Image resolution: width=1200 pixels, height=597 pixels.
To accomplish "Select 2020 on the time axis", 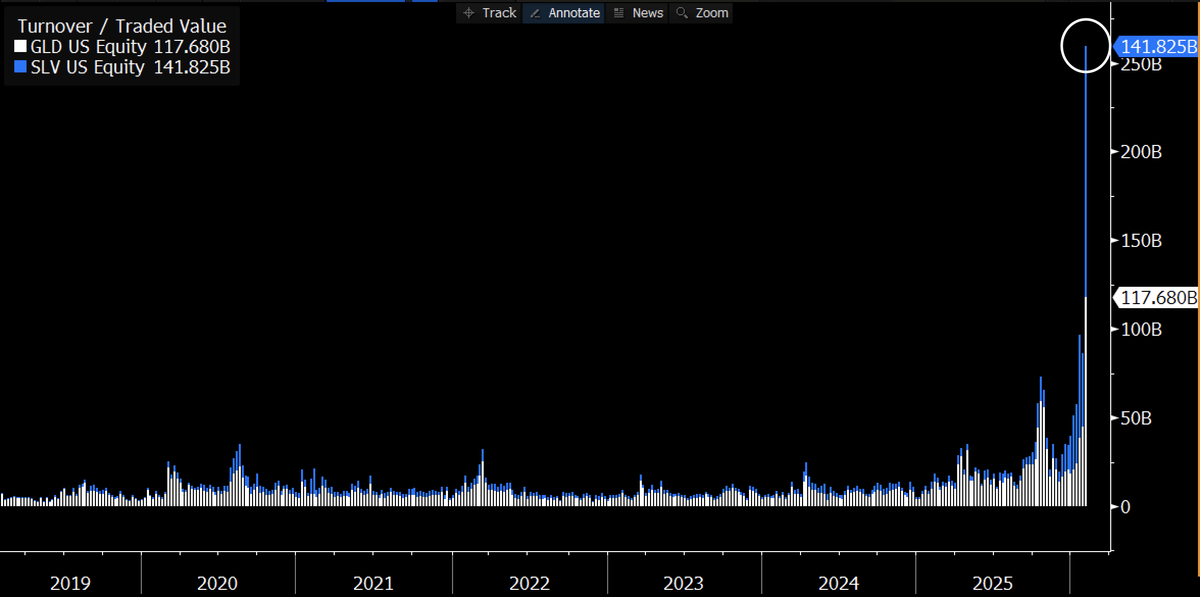I will pyautogui.click(x=217, y=582).
